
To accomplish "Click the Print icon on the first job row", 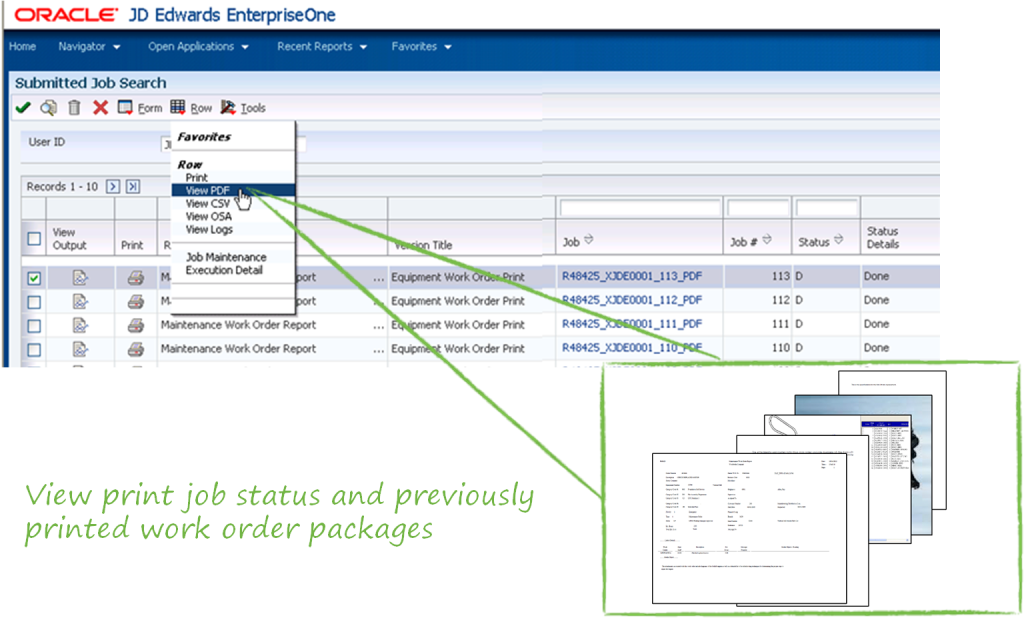I will coord(135,277).
